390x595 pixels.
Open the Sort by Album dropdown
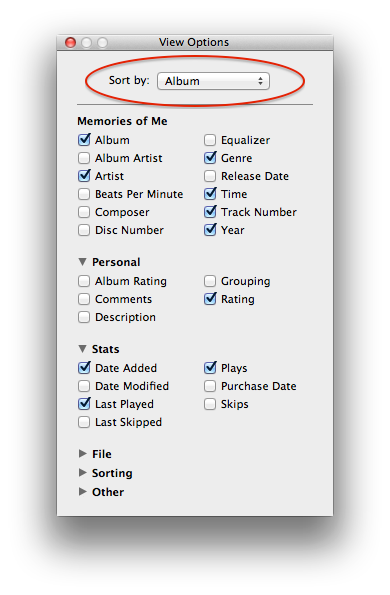pyautogui.click(x=213, y=81)
